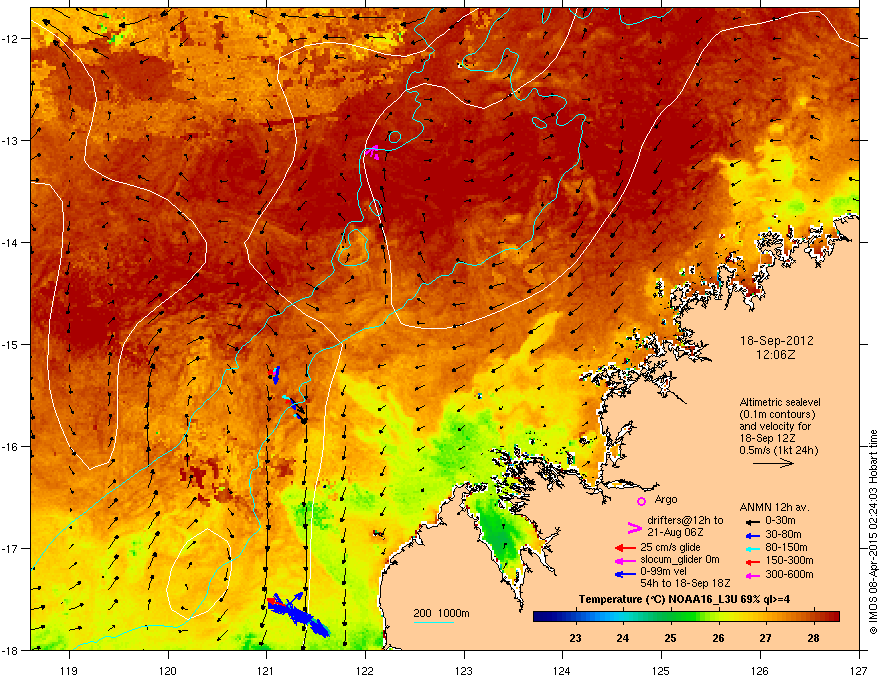Click the '(0.1m contours)' text

pyautogui.click(x=777, y=415)
